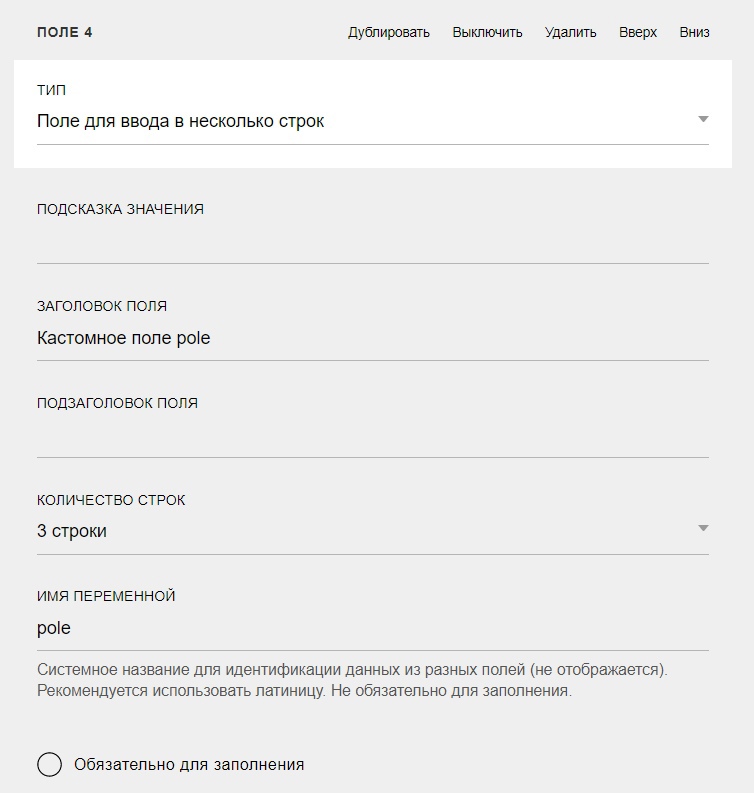
Task: Move the field up with Вверх
Action: point(638,32)
